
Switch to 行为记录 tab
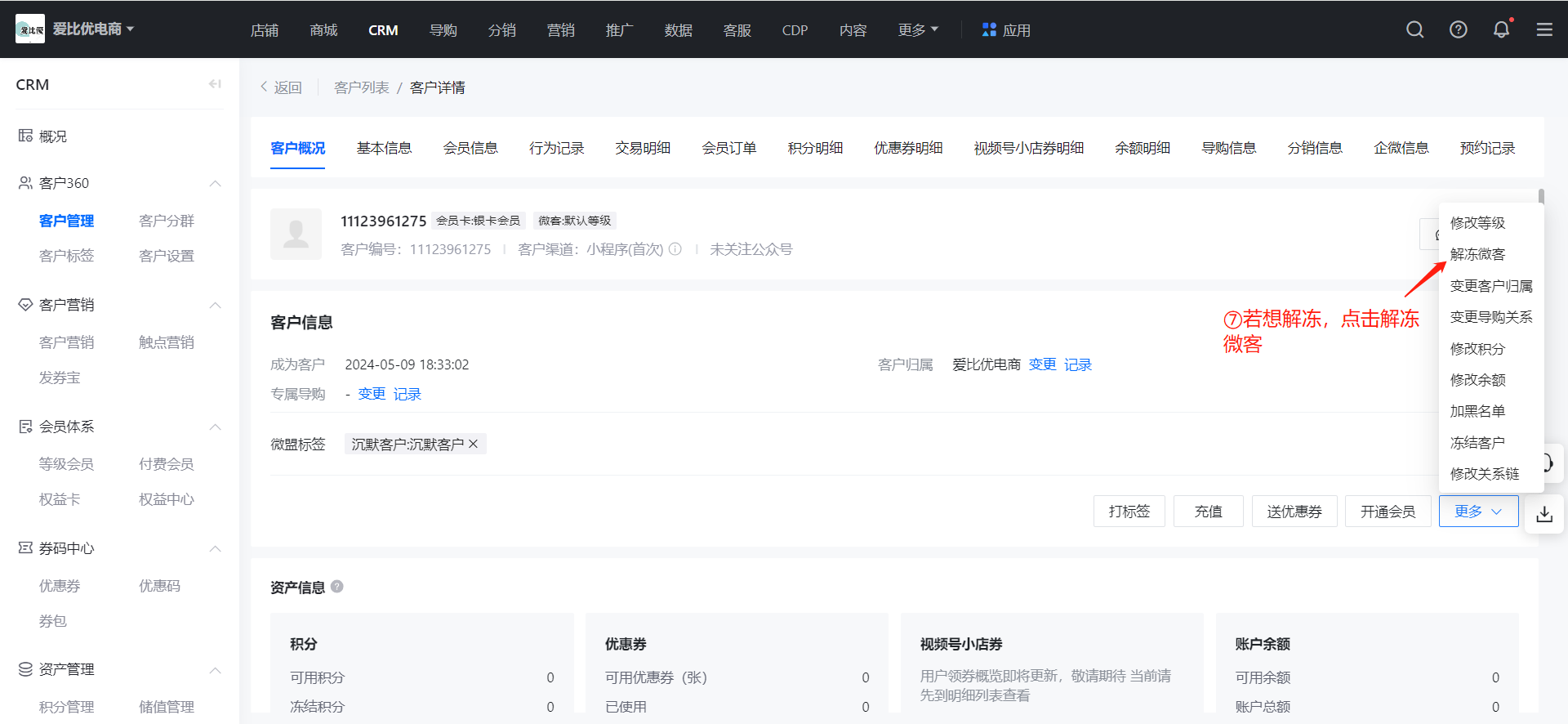click(557, 148)
